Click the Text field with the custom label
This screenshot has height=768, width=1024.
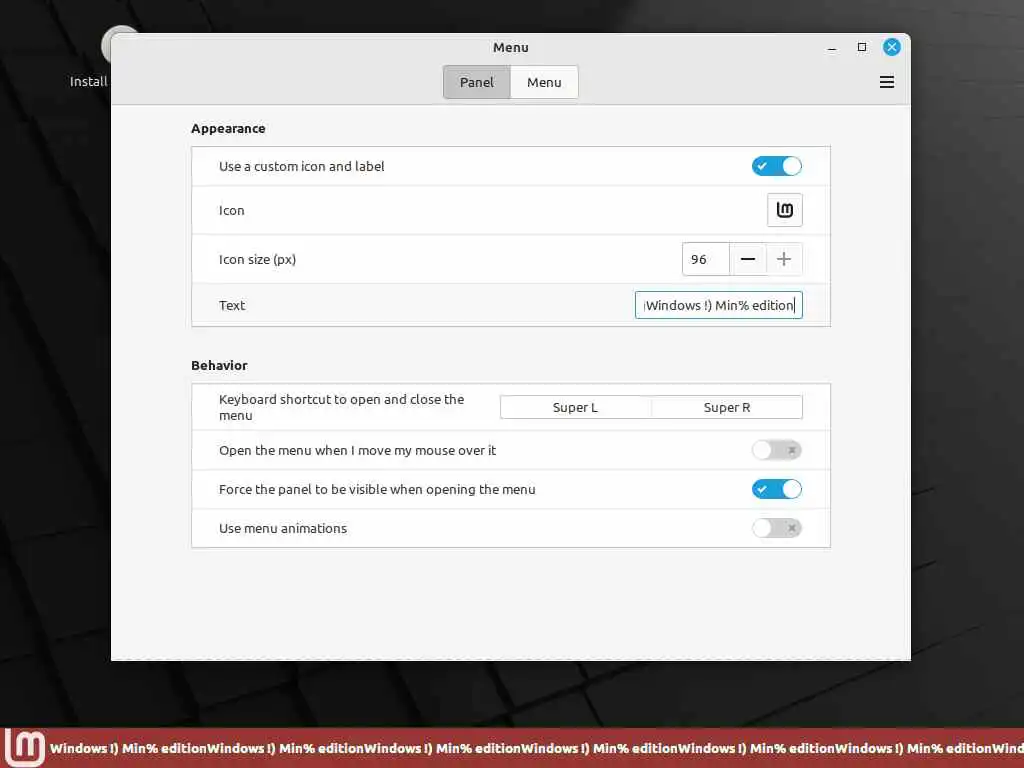718,305
